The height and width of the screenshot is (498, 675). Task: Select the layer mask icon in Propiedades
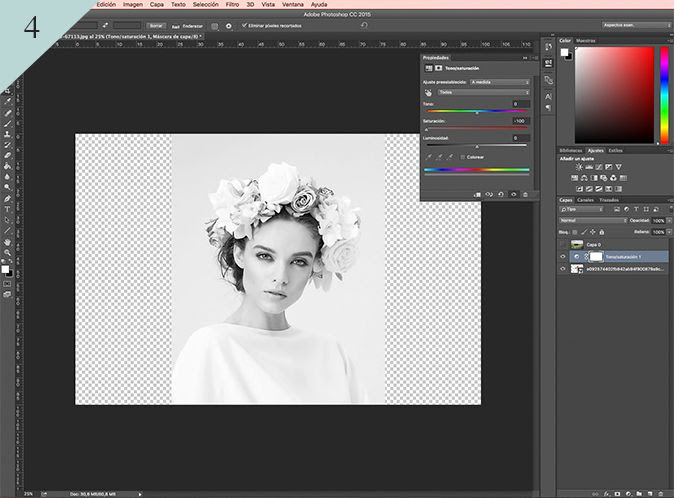tap(438, 68)
